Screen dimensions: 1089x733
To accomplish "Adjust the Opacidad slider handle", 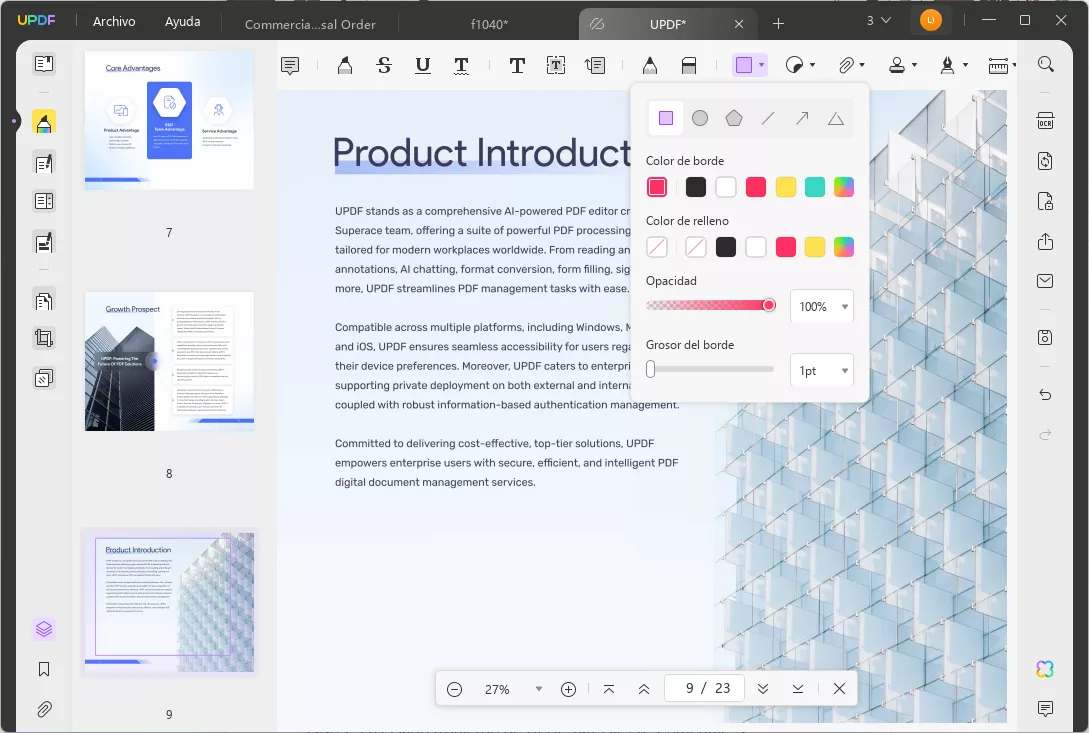I will click(x=769, y=305).
